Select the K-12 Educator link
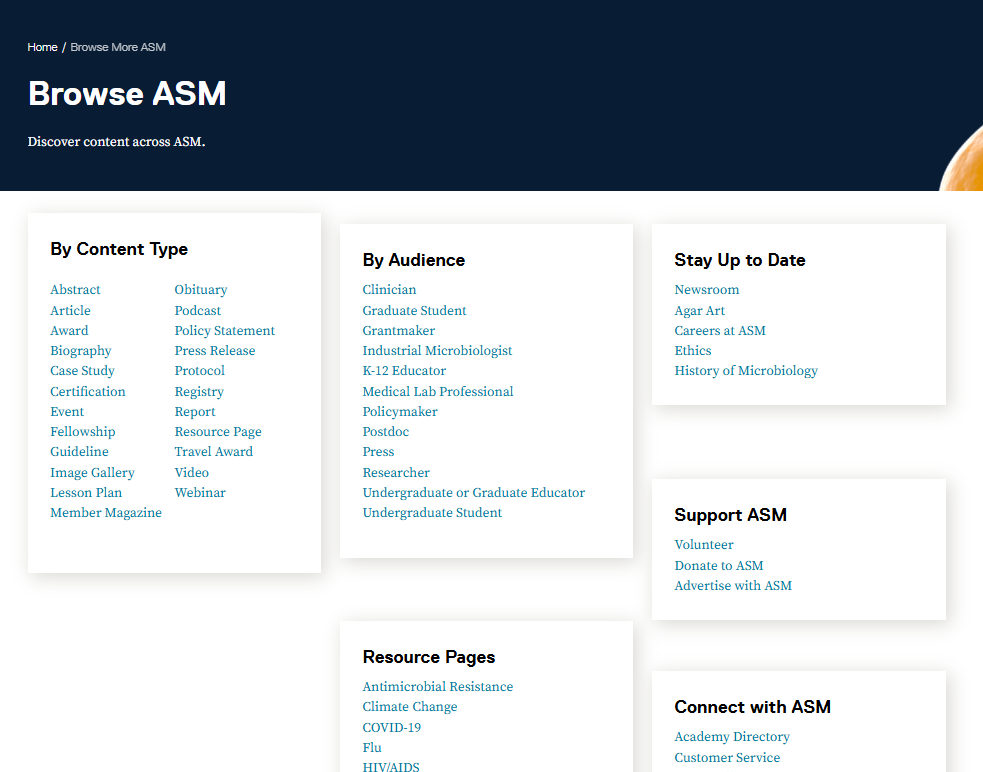The height and width of the screenshot is (772, 983). [404, 371]
